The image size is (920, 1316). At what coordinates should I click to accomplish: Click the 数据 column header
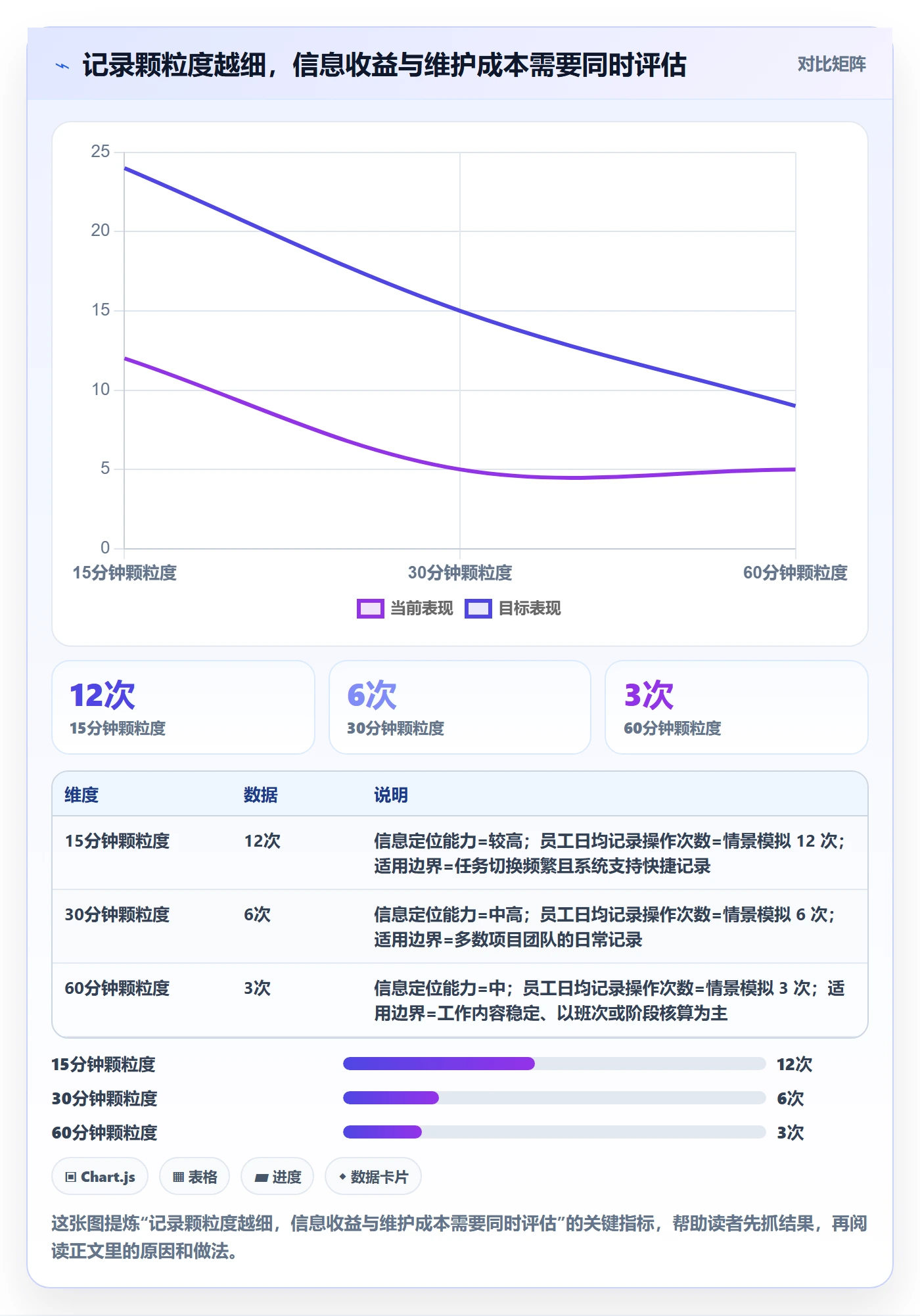(x=261, y=795)
